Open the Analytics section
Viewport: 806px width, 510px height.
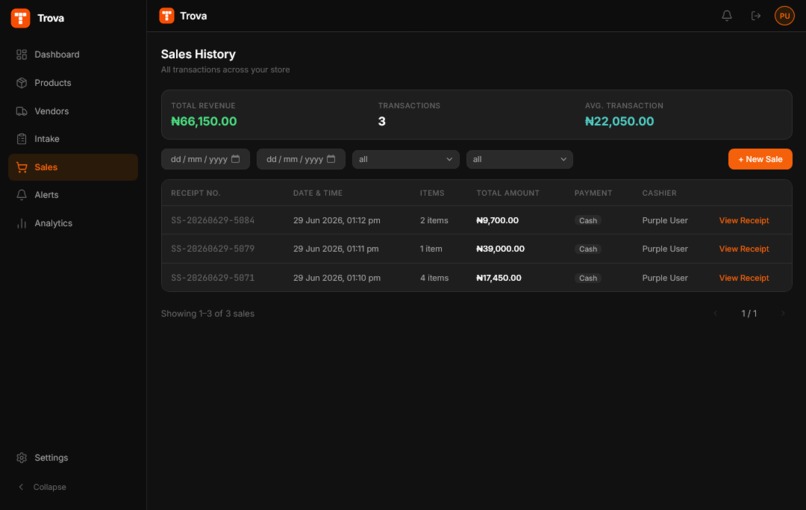(73, 223)
